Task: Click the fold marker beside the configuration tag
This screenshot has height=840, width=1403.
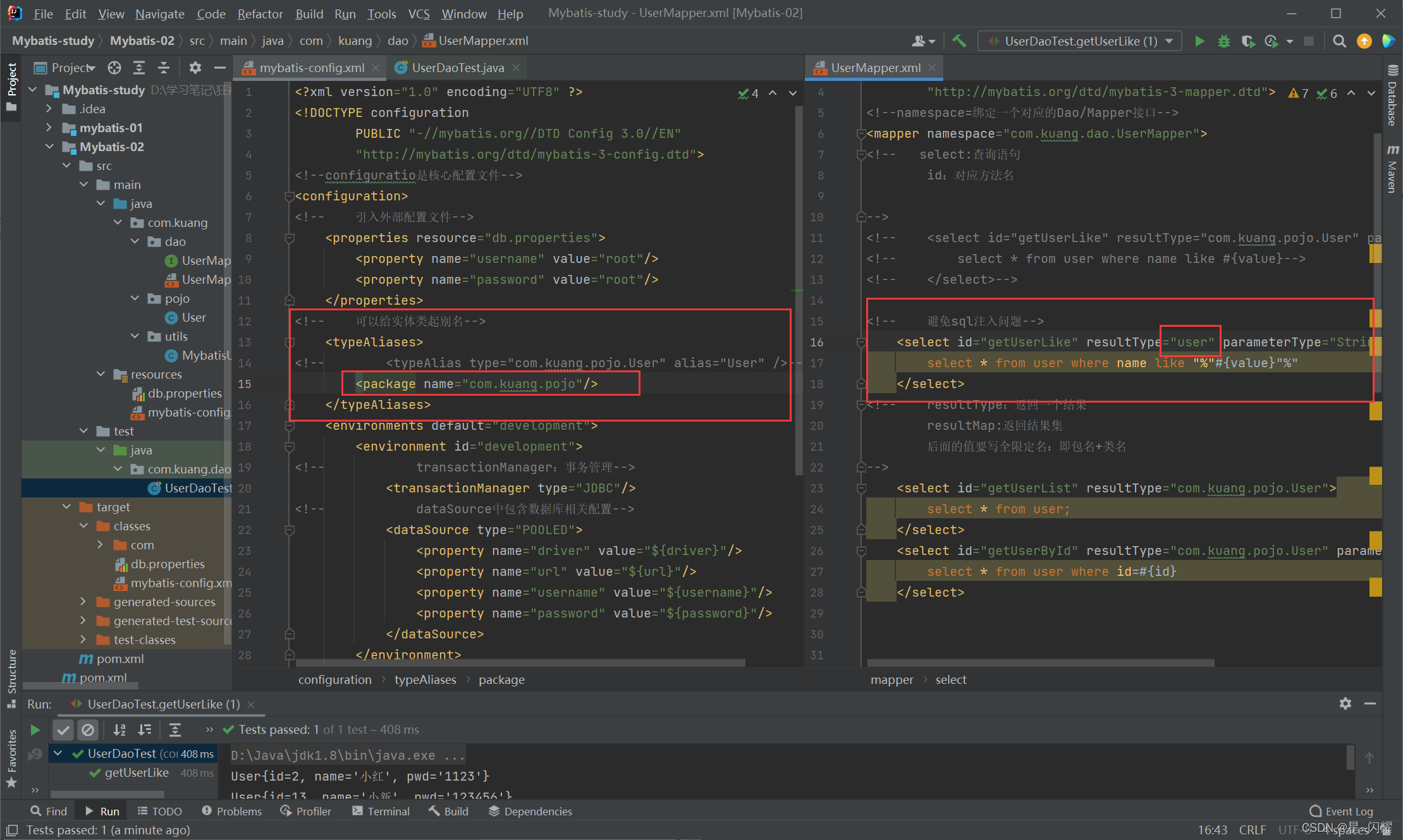Action: (x=290, y=196)
